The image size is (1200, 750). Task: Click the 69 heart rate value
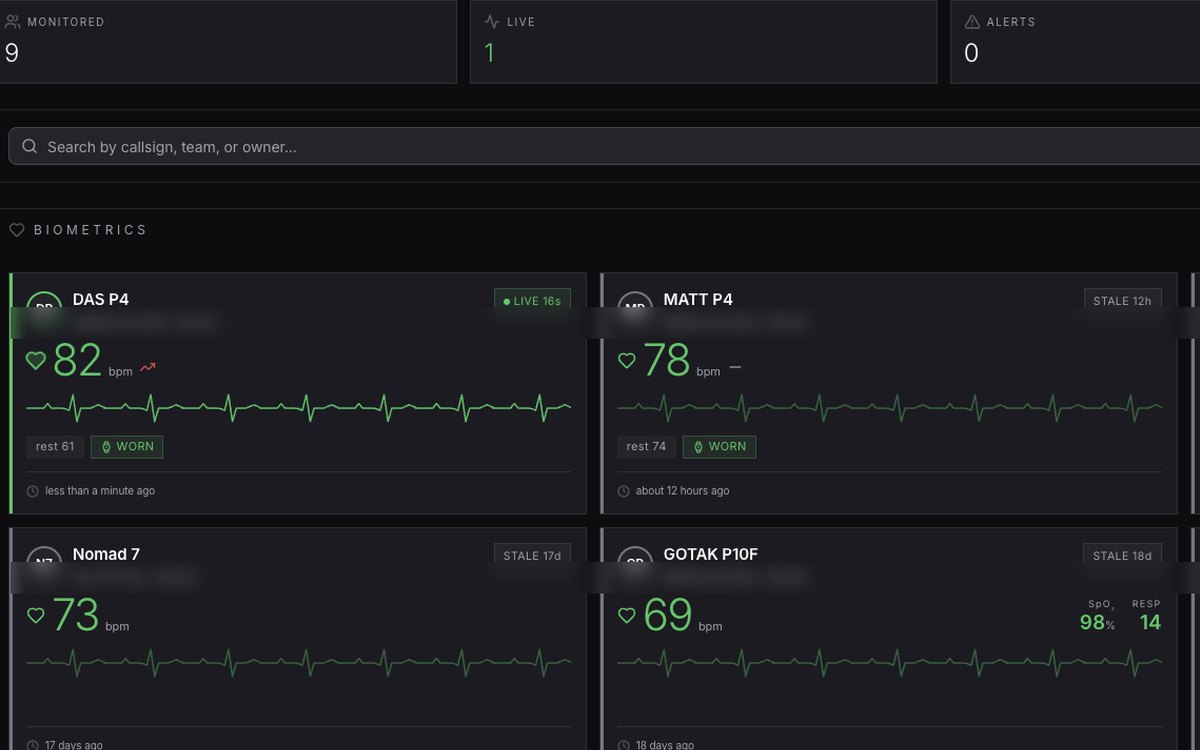coord(668,615)
